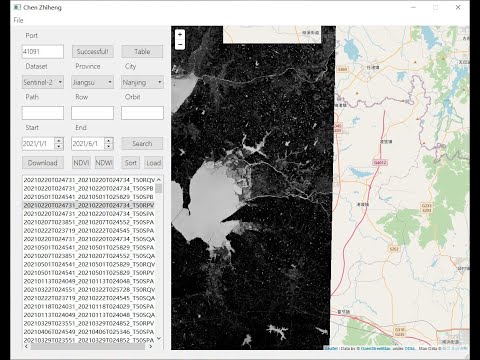Run the Search button

pyautogui.click(x=142, y=144)
